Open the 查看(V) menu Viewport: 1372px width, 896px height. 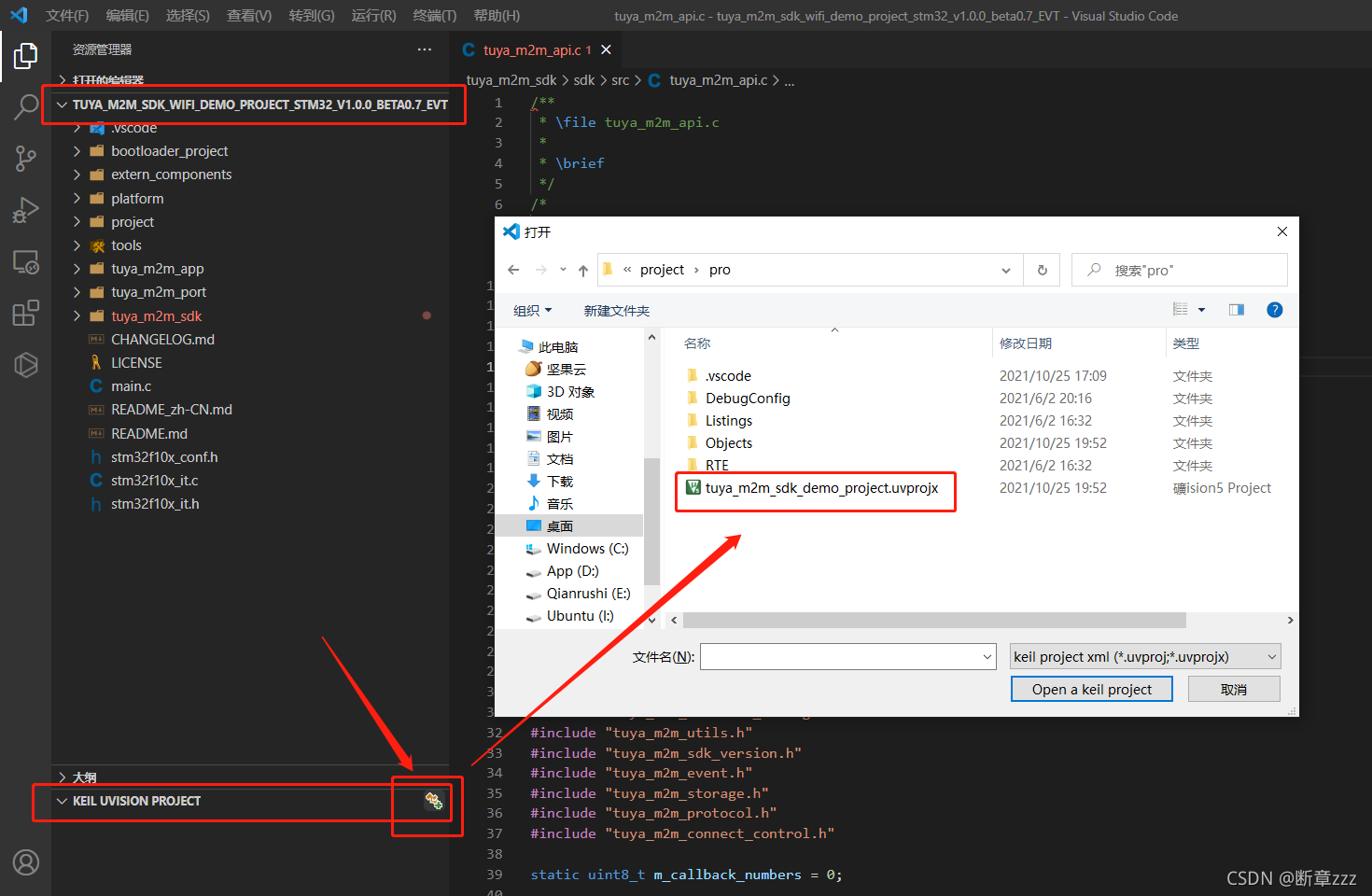[x=249, y=16]
